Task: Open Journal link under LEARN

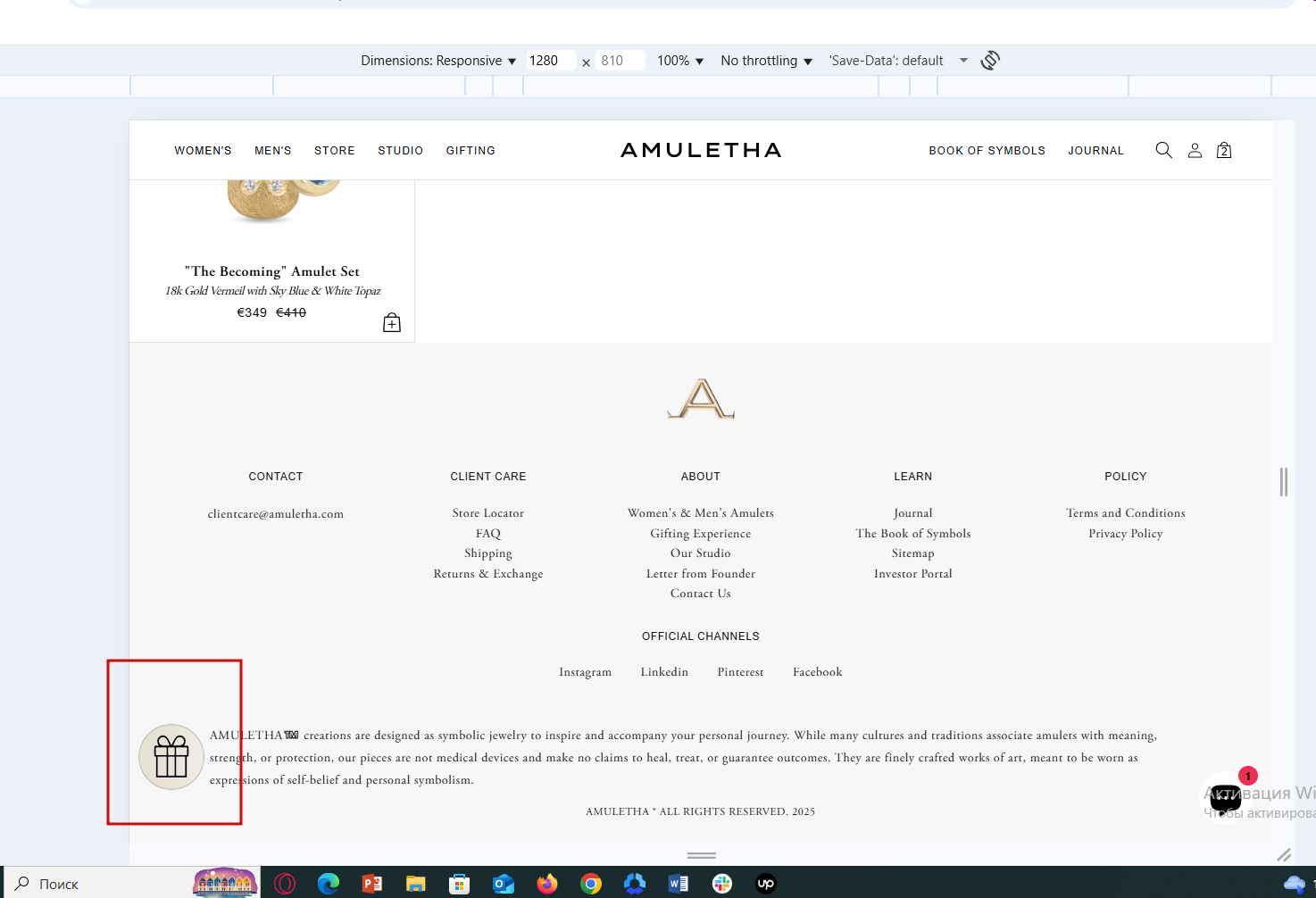Action: click(x=913, y=513)
